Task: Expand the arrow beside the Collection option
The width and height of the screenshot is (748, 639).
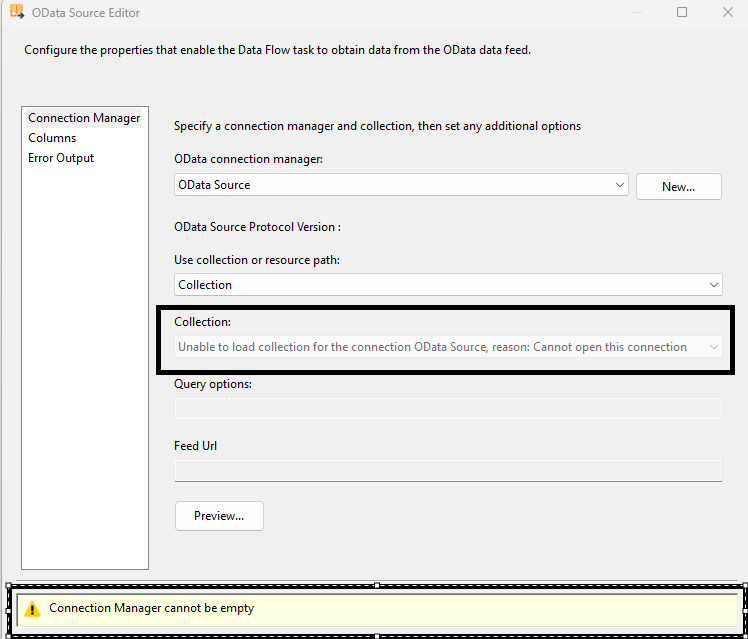Action: tap(714, 285)
